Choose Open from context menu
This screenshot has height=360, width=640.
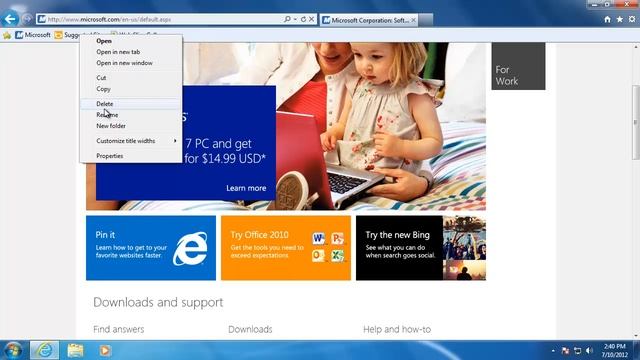pos(131,41)
